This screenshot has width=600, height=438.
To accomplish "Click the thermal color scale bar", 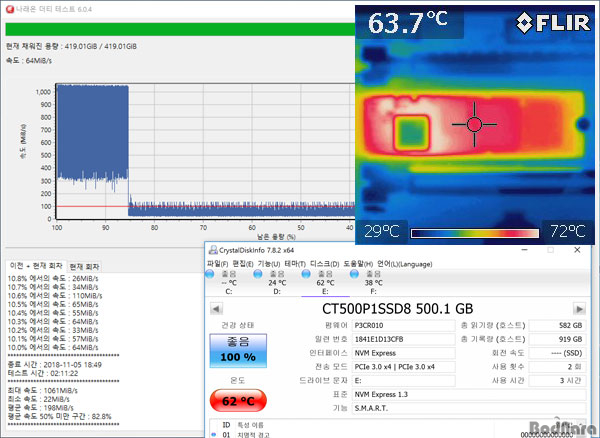I will (474, 233).
